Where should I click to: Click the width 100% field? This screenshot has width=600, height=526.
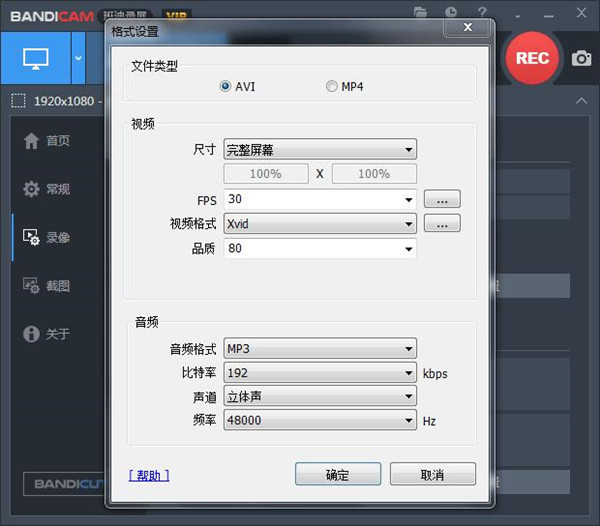point(266,174)
